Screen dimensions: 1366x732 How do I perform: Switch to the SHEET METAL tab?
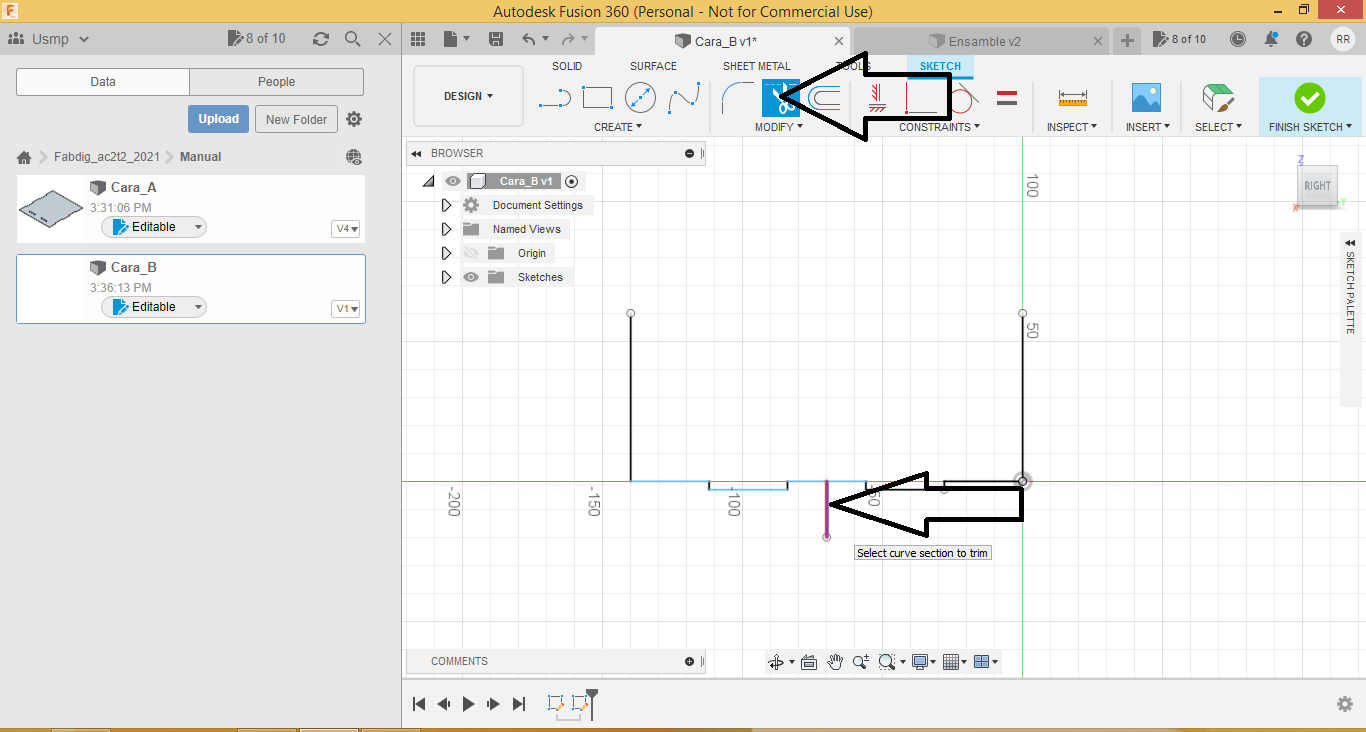pyautogui.click(x=757, y=66)
